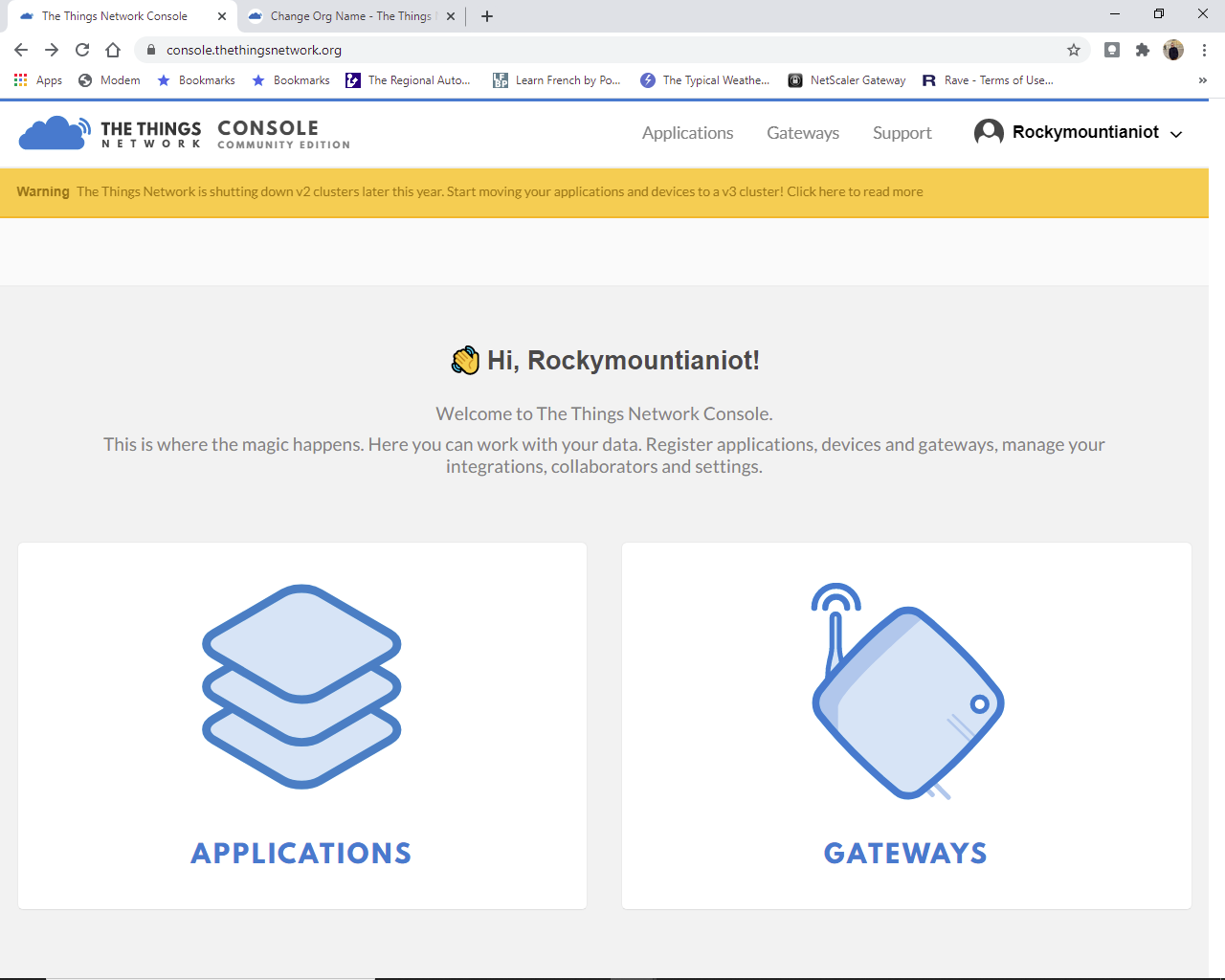Screen dimensions: 1225x980
Task: Click the GATEWAYS card label
Action: tap(905, 853)
